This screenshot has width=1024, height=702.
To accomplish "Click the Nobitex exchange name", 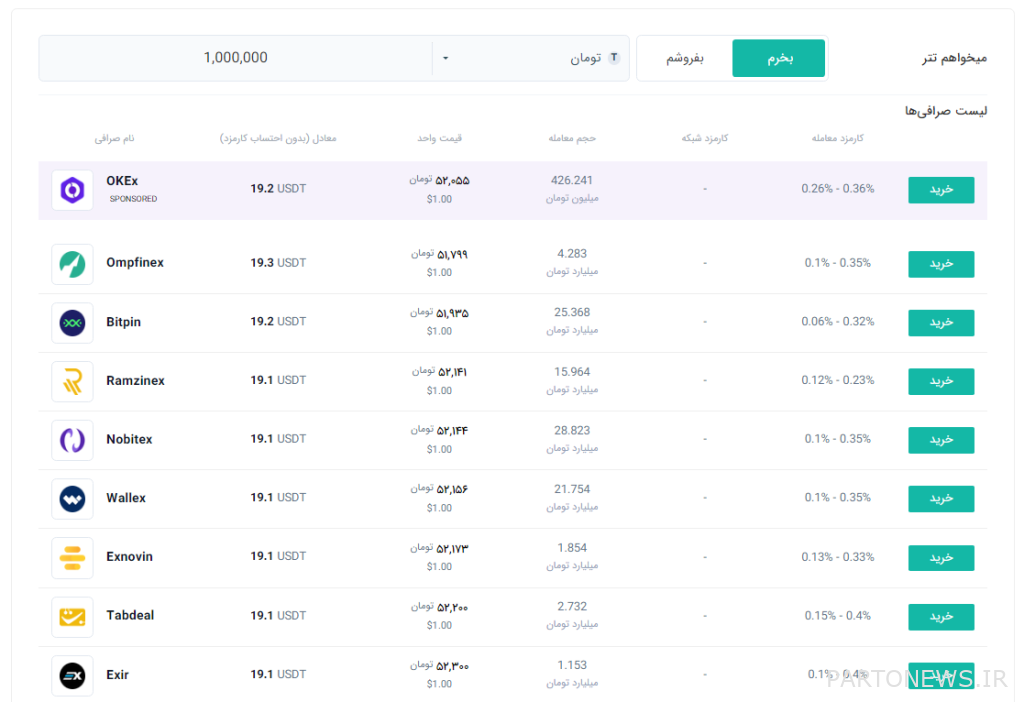I will tap(129, 439).
